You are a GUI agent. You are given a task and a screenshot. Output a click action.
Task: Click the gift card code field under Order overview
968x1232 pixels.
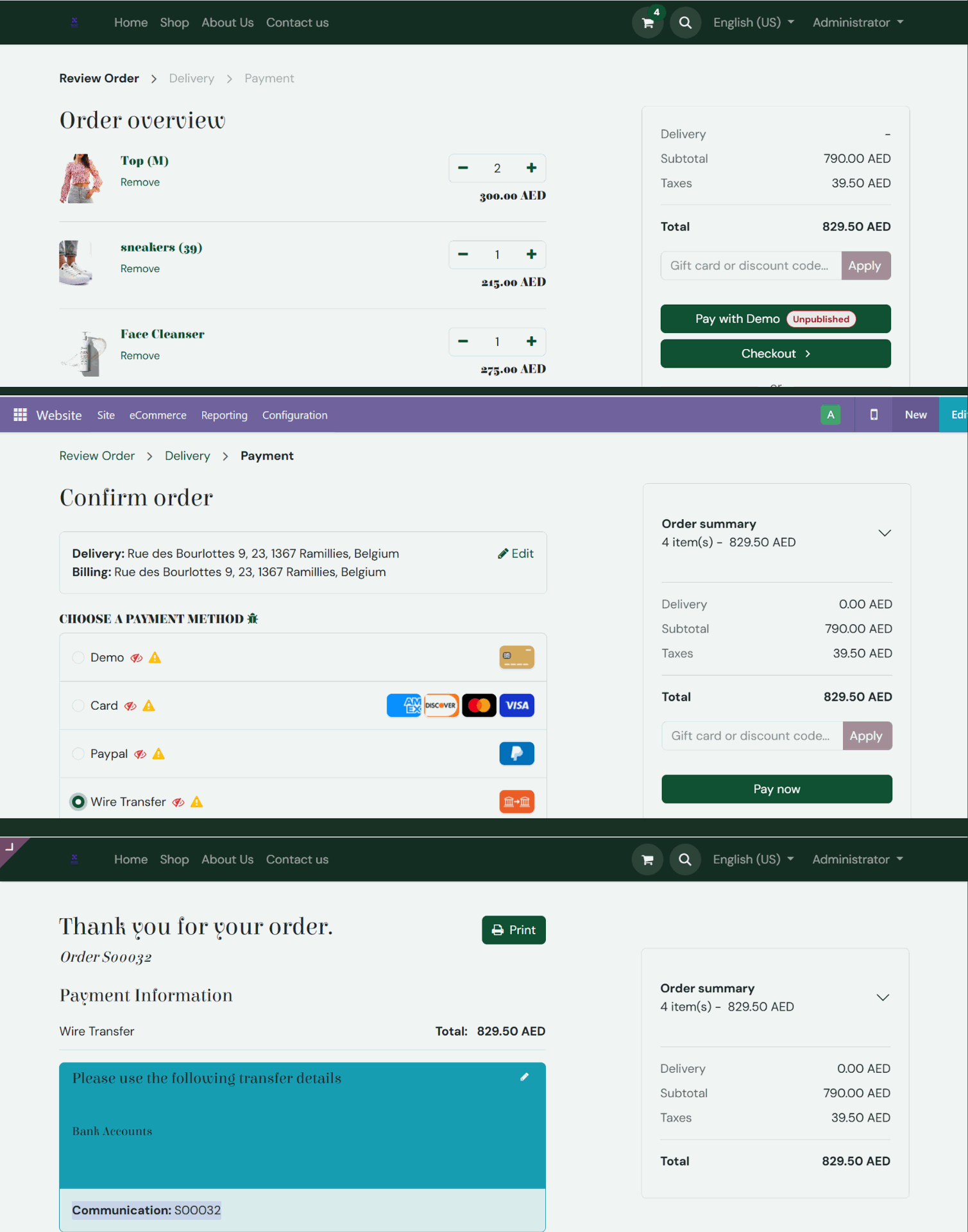coord(751,266)
